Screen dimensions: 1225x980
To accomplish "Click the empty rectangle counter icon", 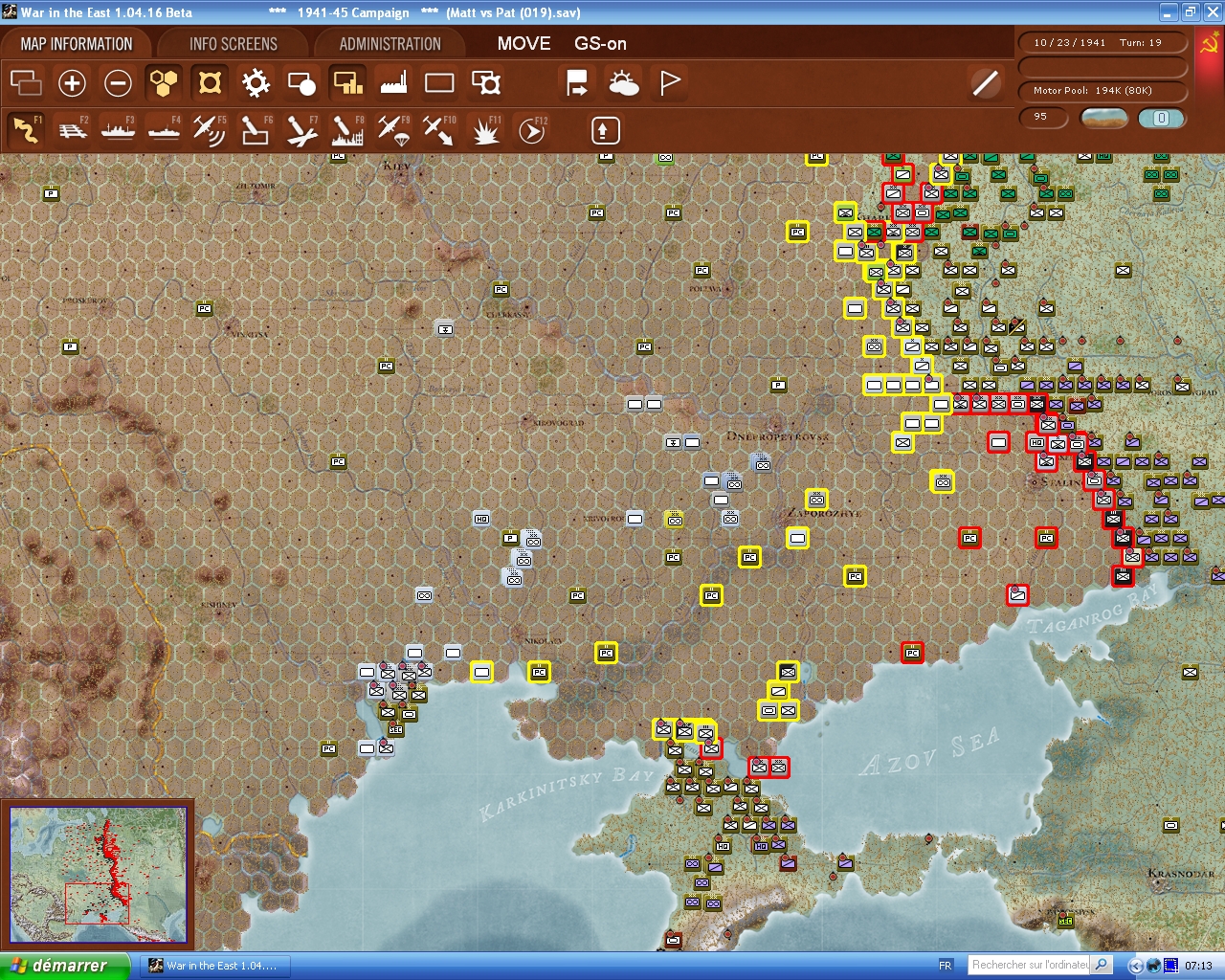I will (439, 83).
